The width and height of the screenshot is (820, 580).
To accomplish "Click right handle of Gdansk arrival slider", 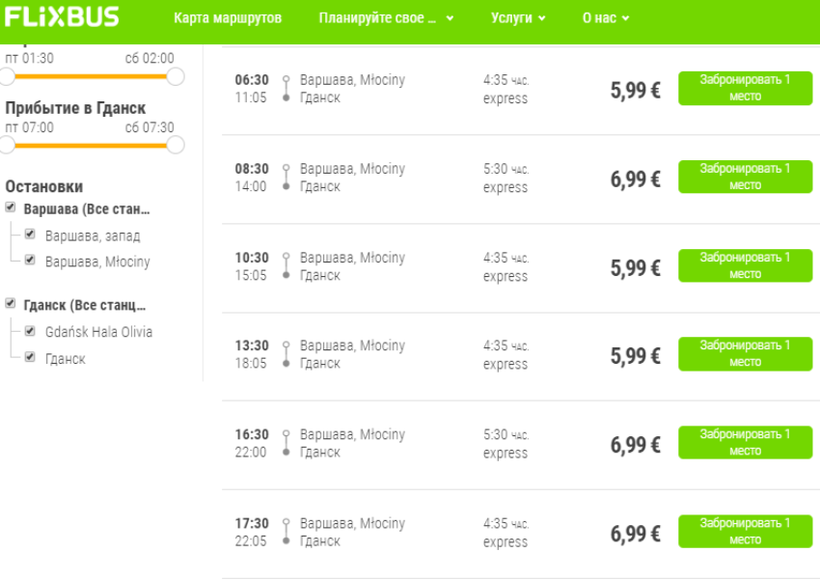I will (x=176, y=145).
